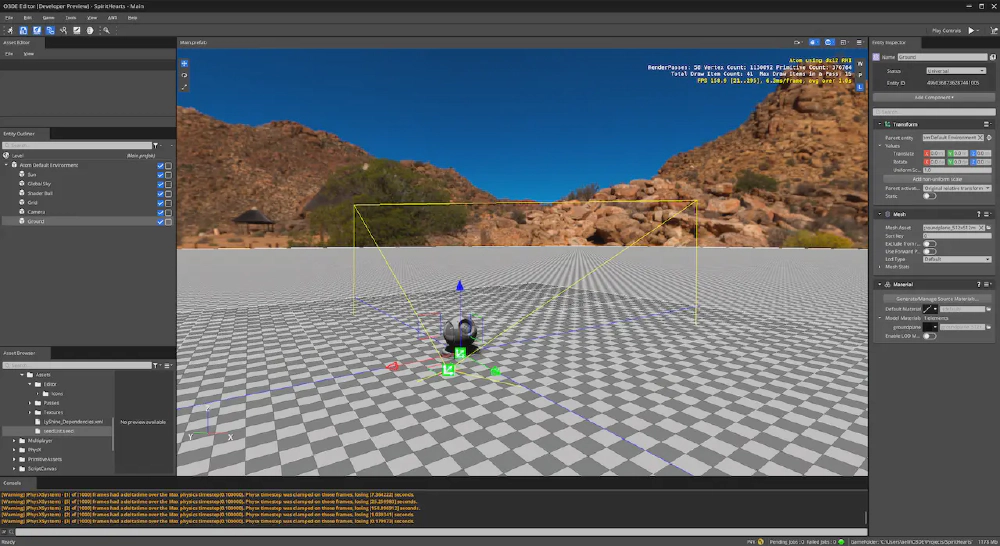Screen dimensions: 1000x546
Task: Open the Mesh component help icon
Action: coord(978,214)
